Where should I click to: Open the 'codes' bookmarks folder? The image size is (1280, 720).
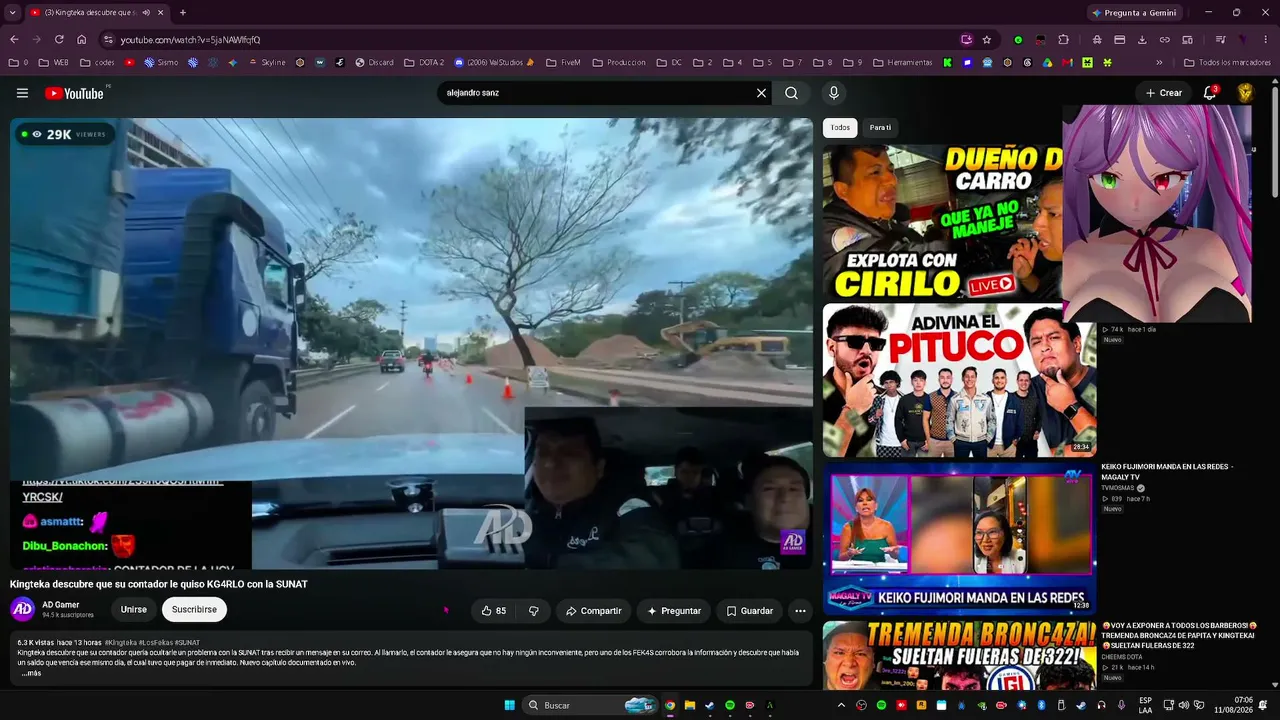(96, 62)
